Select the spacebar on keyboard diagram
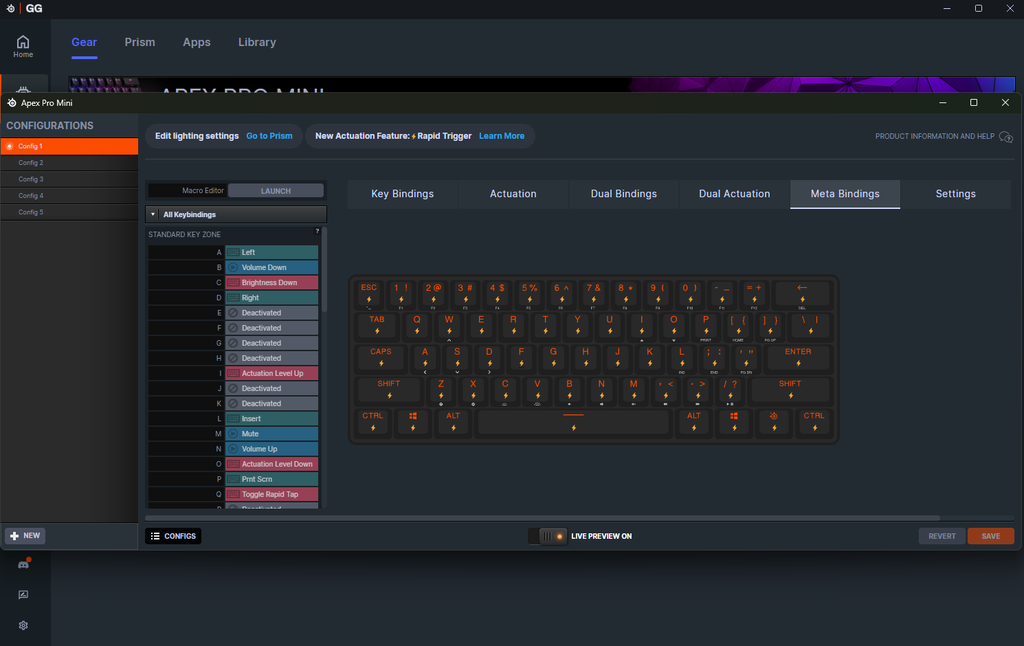The height and width of the screenshot is (646, 1024). pyautogui.click(x=573, y=421)
